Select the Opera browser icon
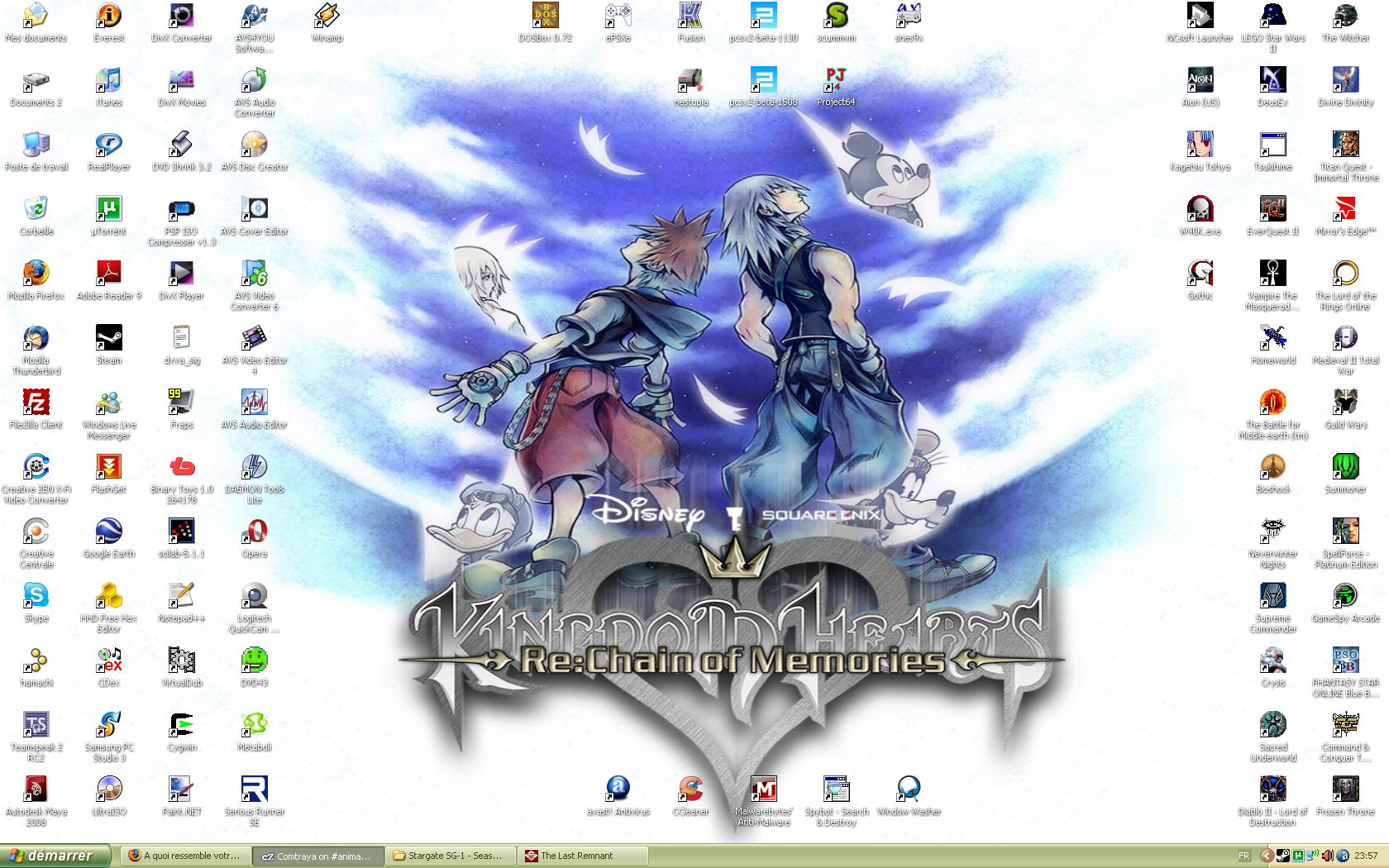 (x=254, y=532)
